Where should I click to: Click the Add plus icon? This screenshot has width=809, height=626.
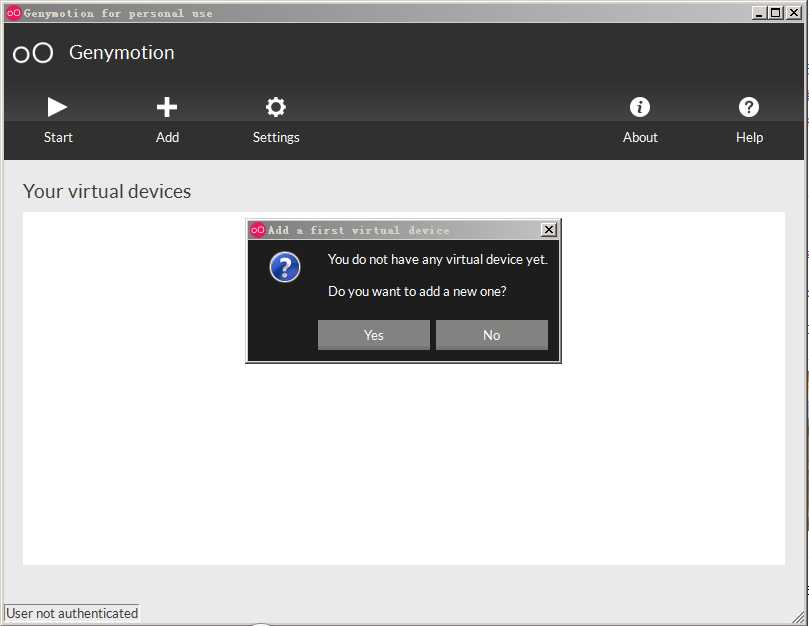point(167,107)
